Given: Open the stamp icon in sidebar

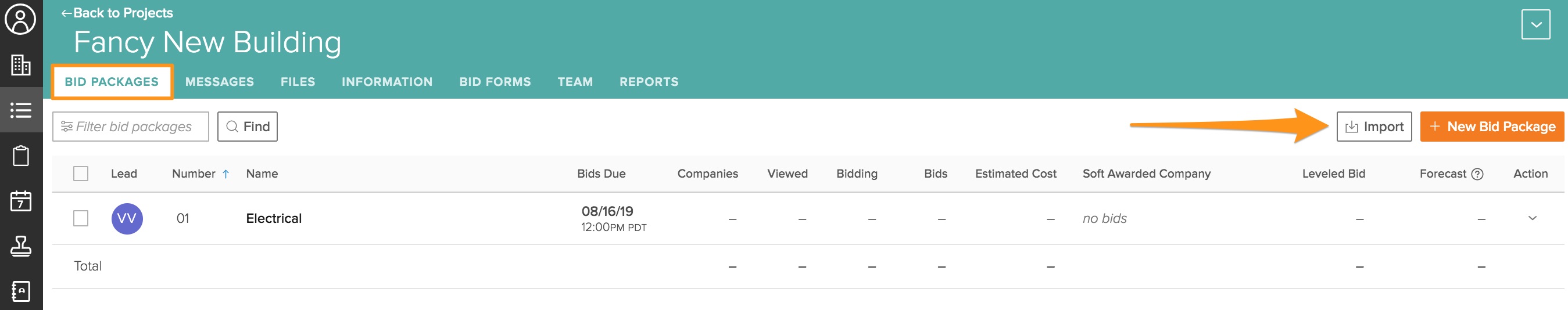Looking at the screenshot, I should coord(21,246).
